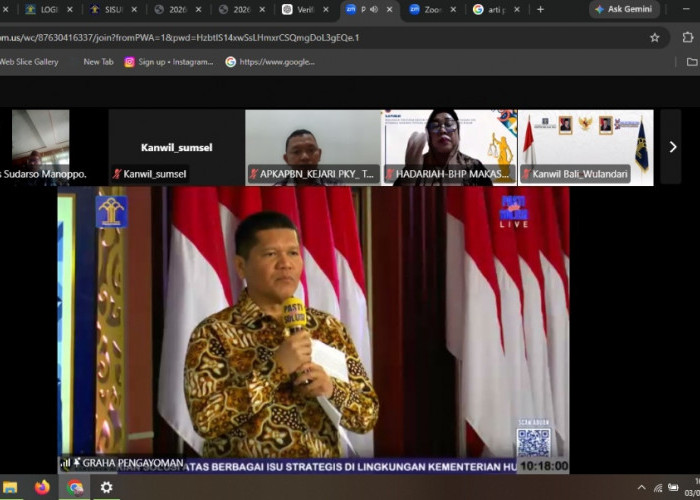The width and height of the screenshot is (700, 500).
Task: Select the APKAPBN_KEJARI PKY participant video
Action: (x=313, y=147)
